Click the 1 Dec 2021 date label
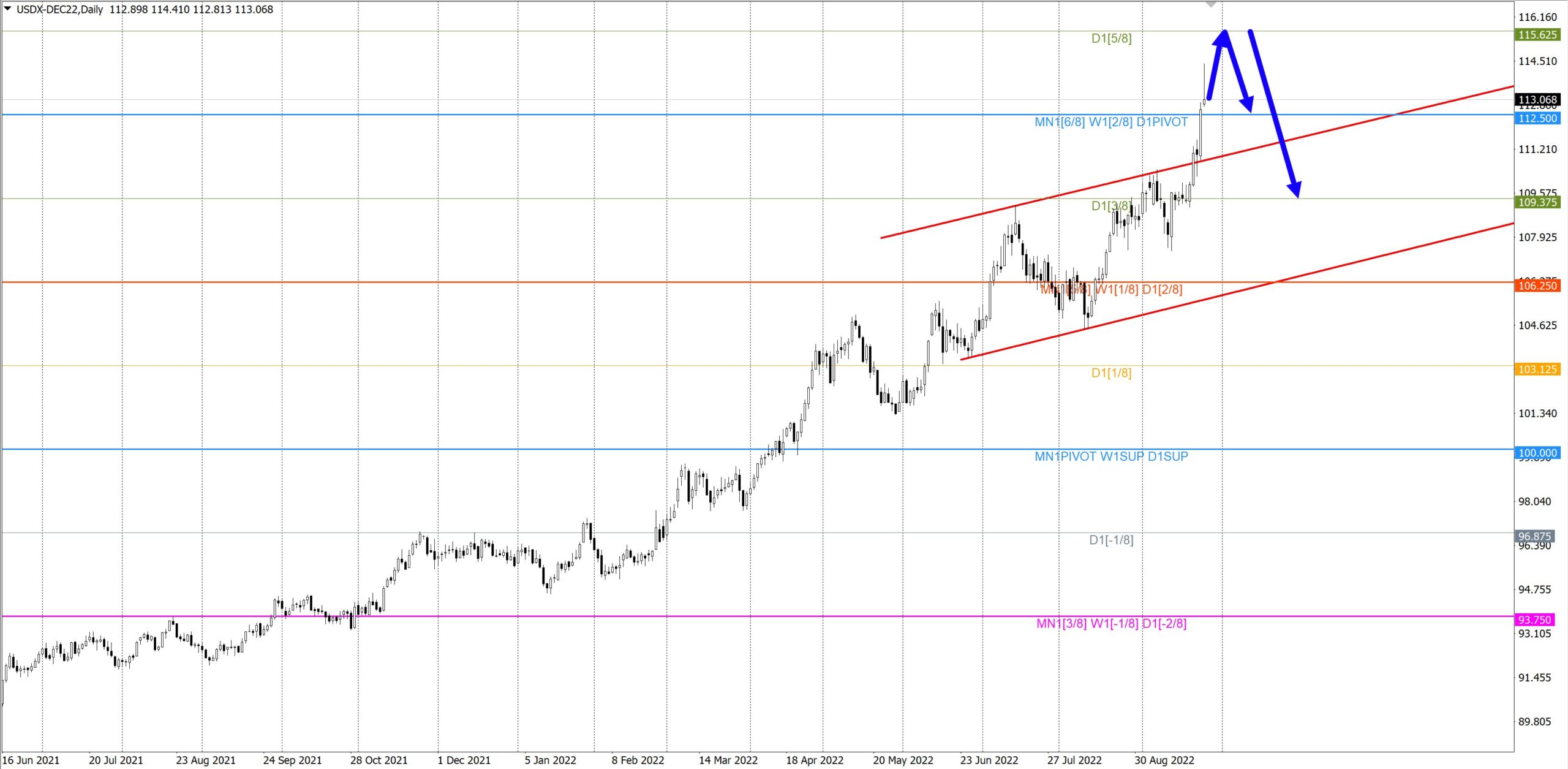 point(464,760)
